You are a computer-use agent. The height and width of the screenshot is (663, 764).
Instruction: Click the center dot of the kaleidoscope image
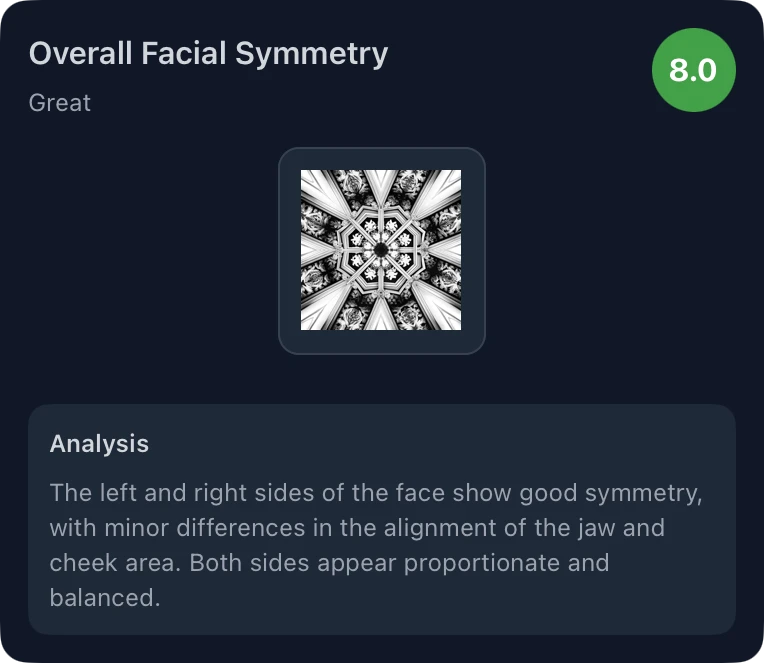tap(381, 249)
